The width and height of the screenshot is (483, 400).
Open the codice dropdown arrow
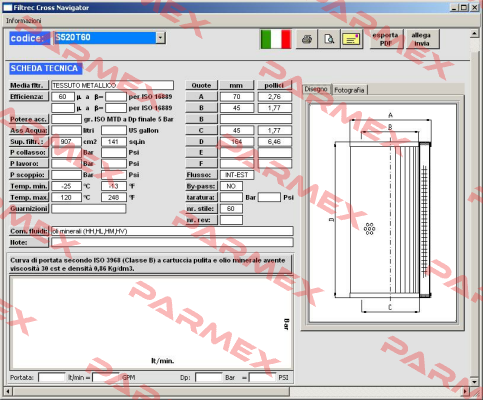pos(160,38)
